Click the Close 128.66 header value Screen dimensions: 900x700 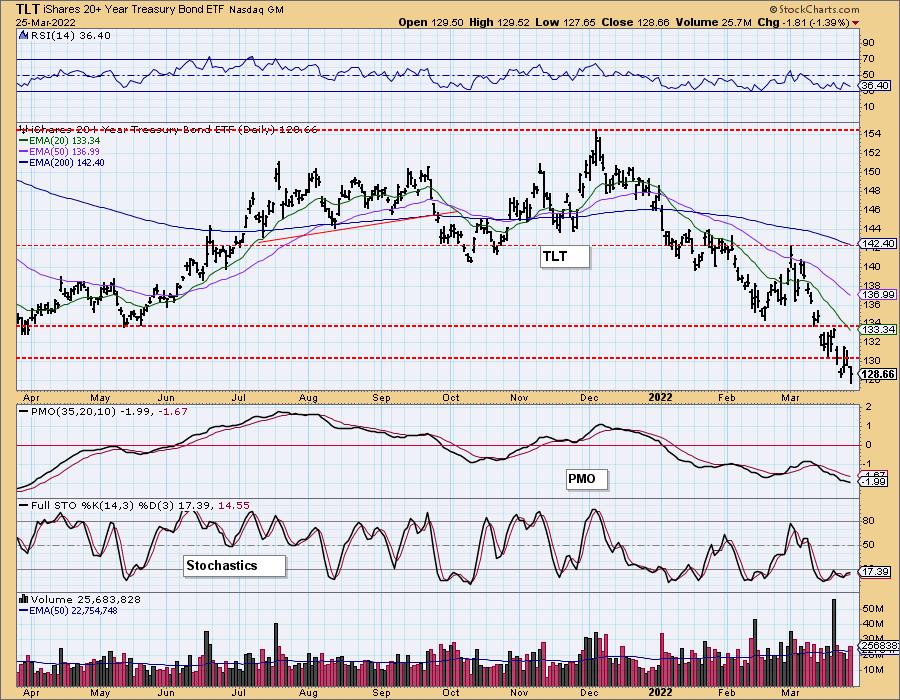(635, 22)
